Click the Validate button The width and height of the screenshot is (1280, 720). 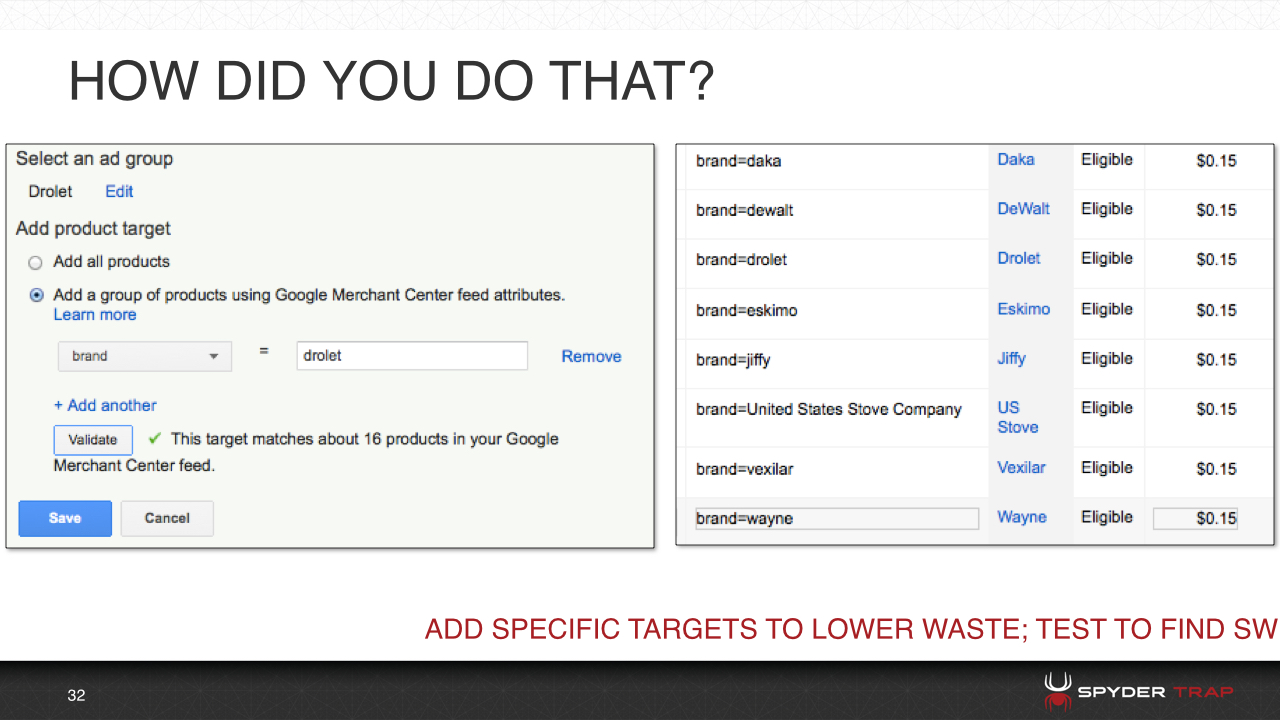[93, 439]
